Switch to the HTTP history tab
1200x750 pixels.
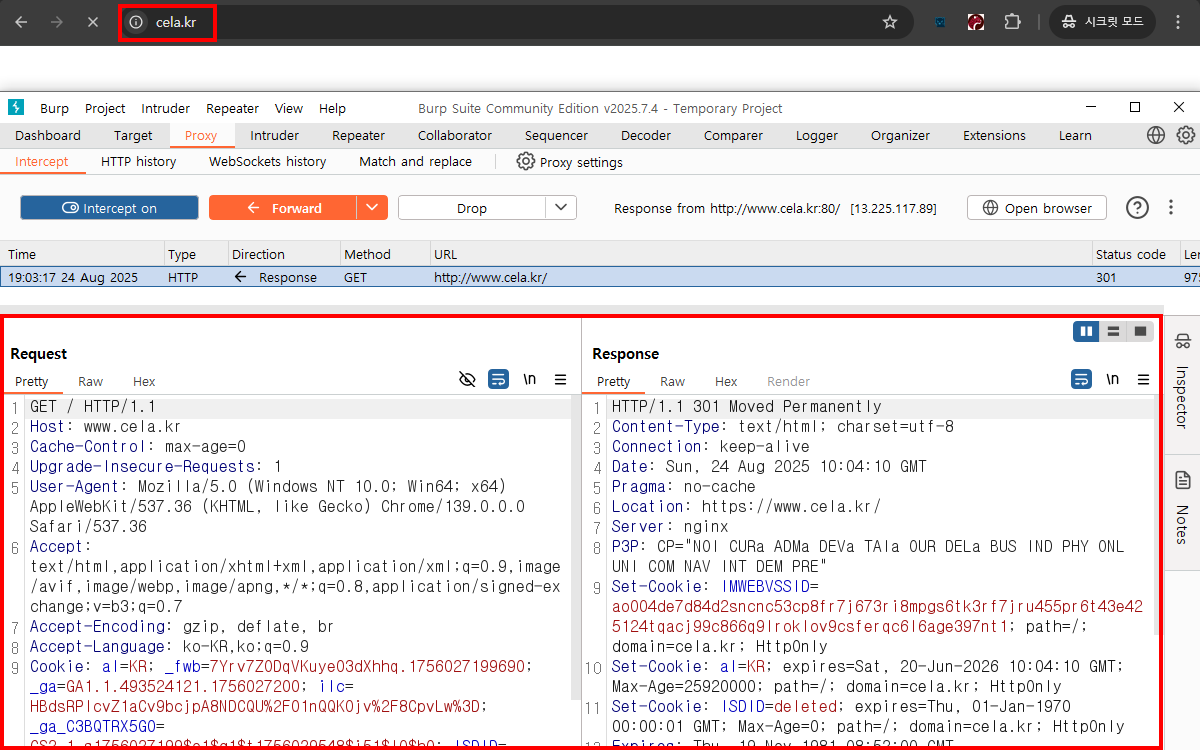click(x=138, y=161)
